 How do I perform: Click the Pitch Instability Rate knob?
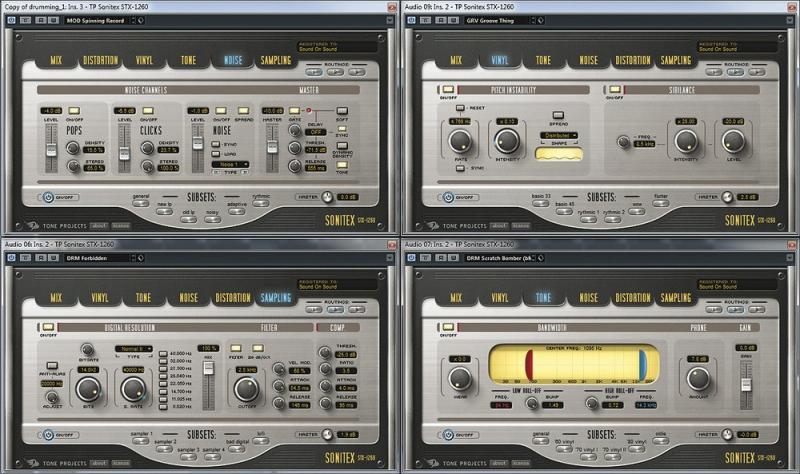coord(460,141)
